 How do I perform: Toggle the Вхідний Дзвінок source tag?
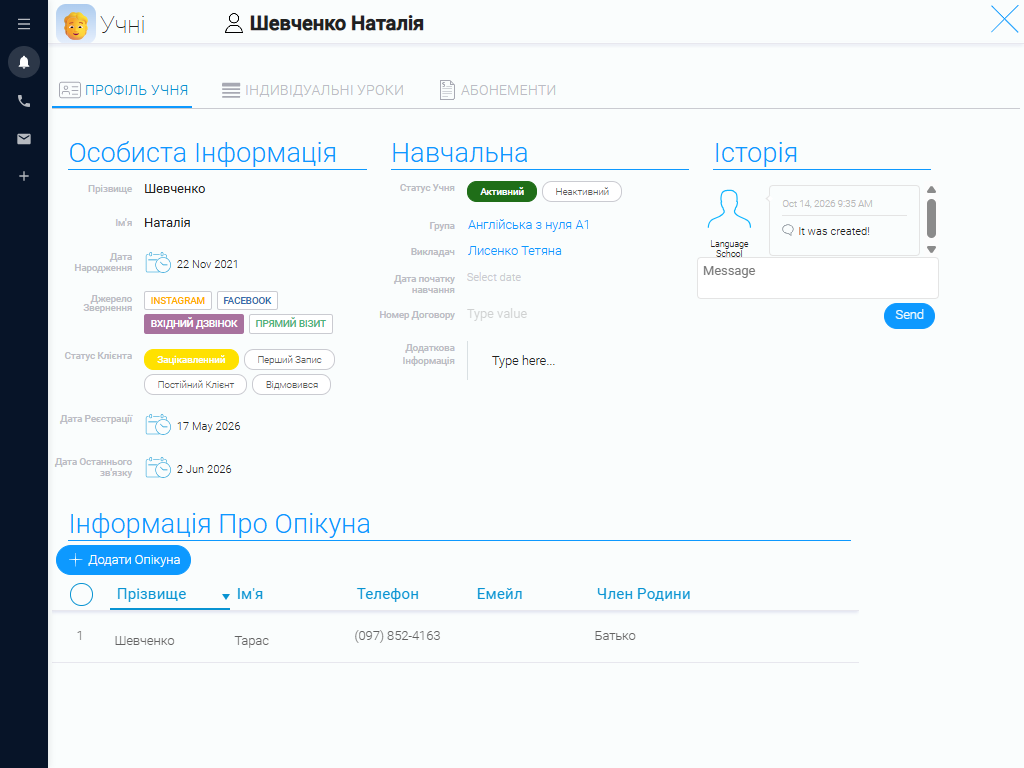(x=194, y=323)
